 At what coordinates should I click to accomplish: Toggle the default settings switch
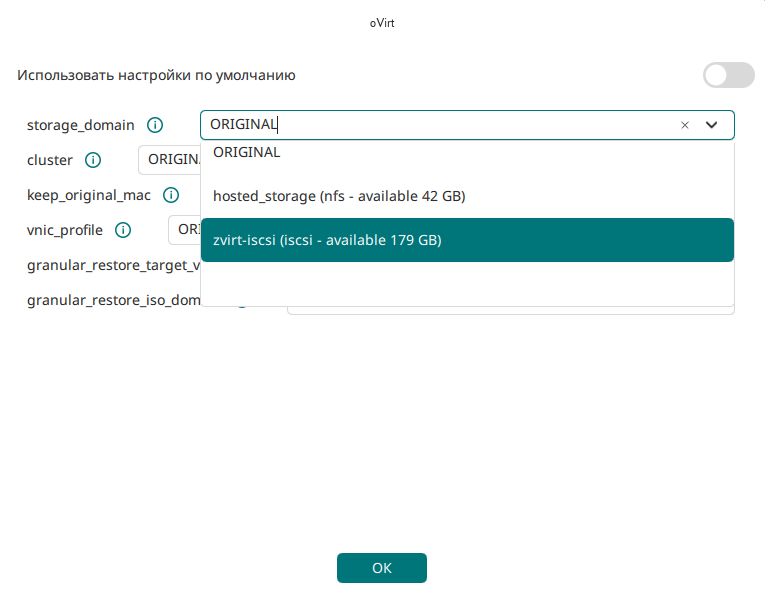[728, 75]
